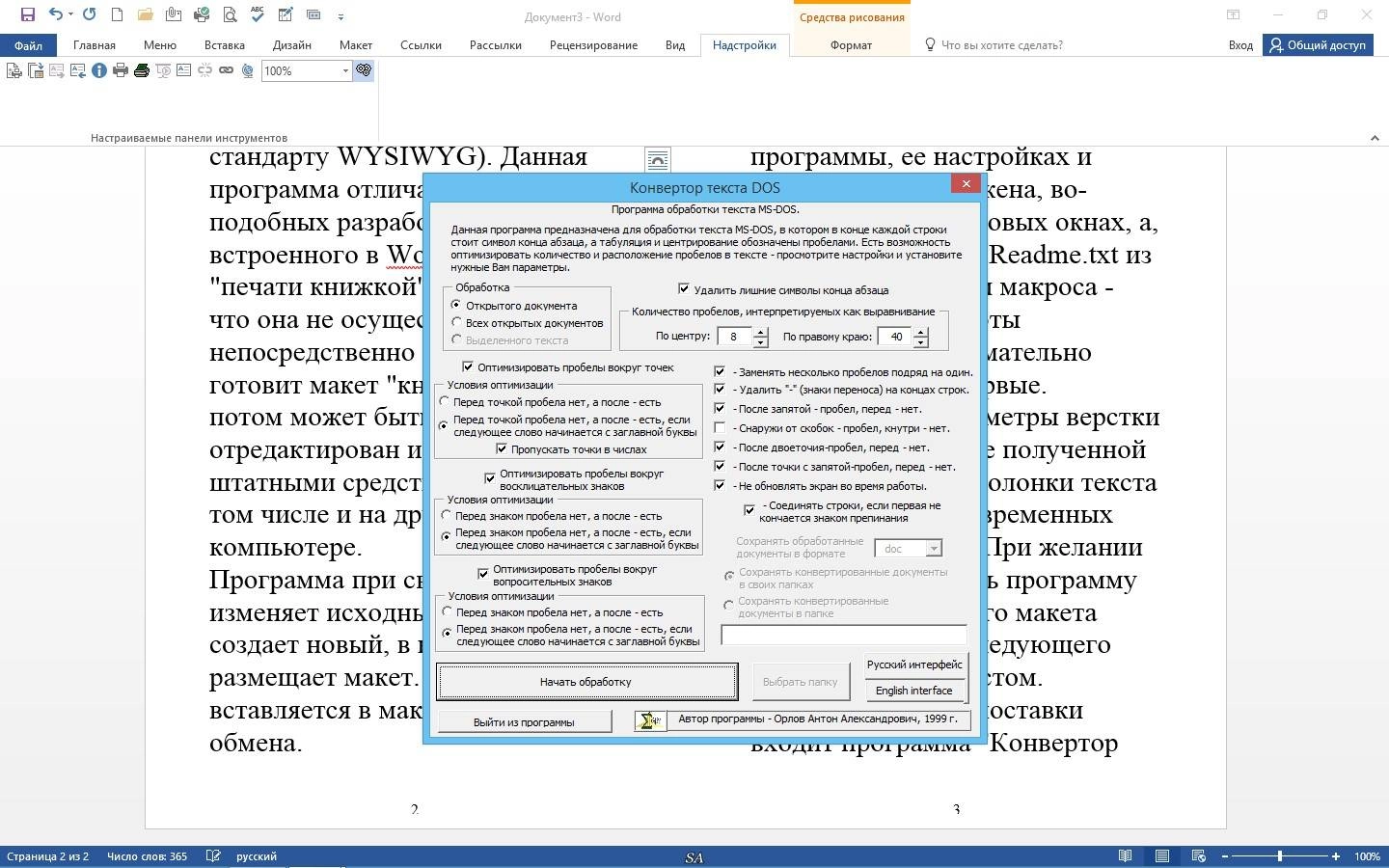Viewport: 1389px width, 868px height.
Task: Open the undo history dropdown arrow
Action: click(70, 14)
